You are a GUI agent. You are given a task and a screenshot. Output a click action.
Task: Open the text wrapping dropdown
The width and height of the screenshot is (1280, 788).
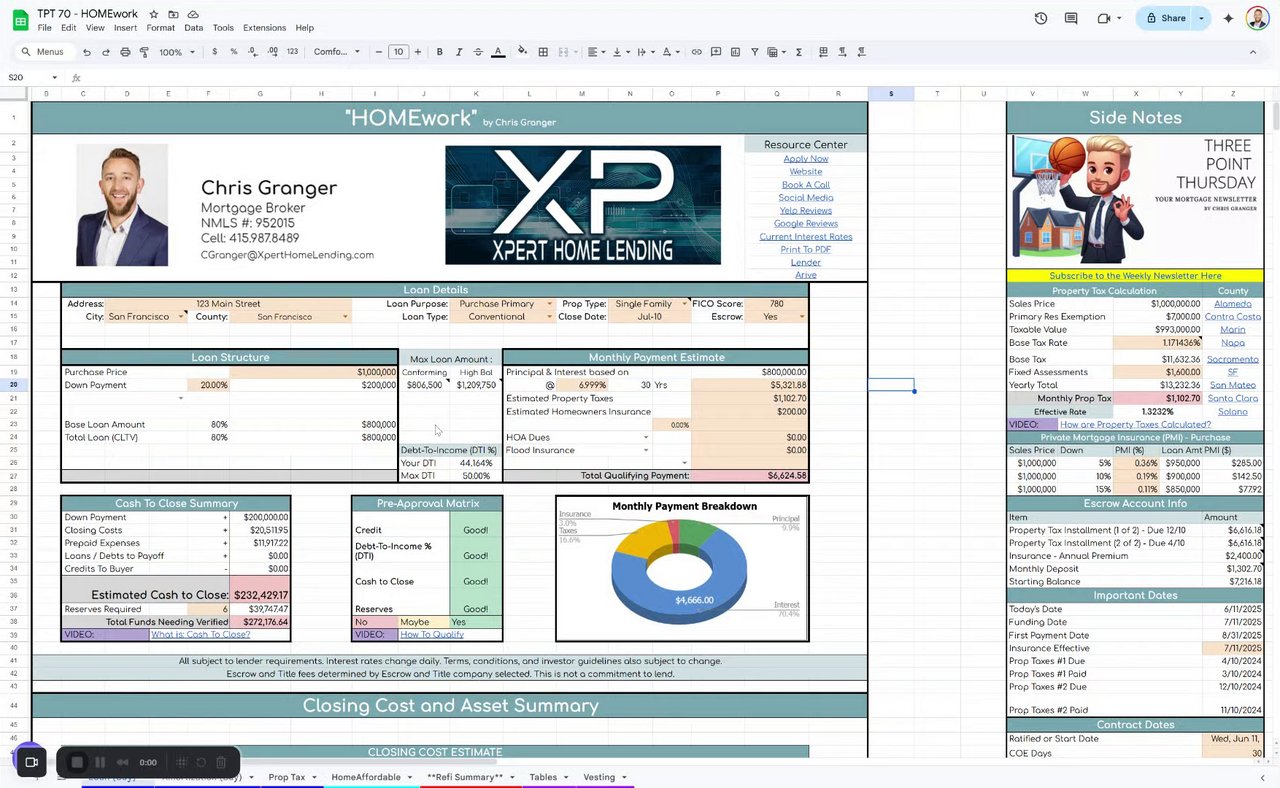click(x=645, y=52)
